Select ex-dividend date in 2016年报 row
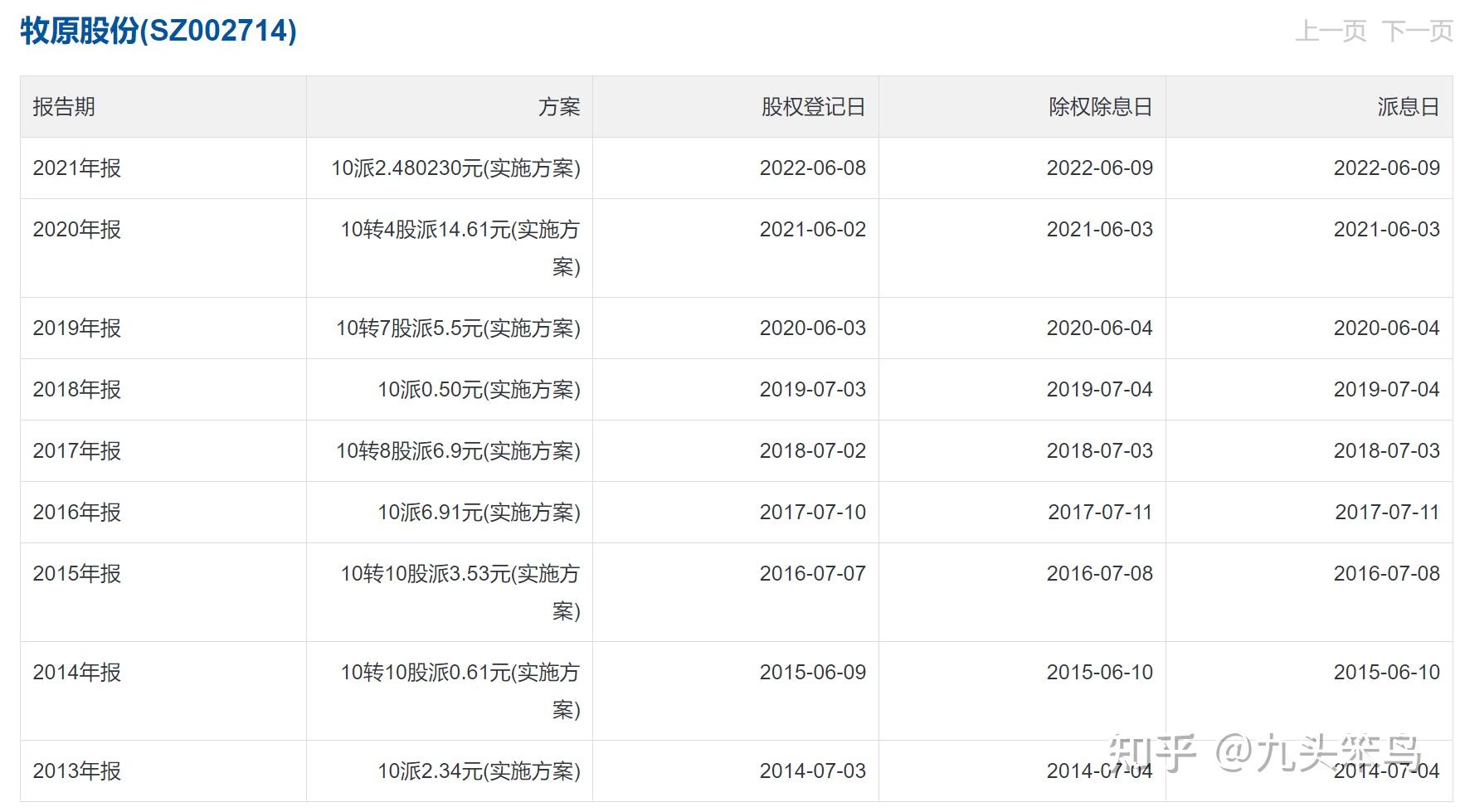Screen dimensions: 1460x812 click(1101, 513)
